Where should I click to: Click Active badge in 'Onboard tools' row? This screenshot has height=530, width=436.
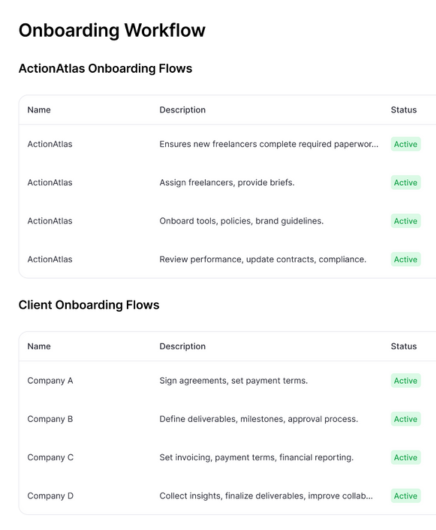406,221
